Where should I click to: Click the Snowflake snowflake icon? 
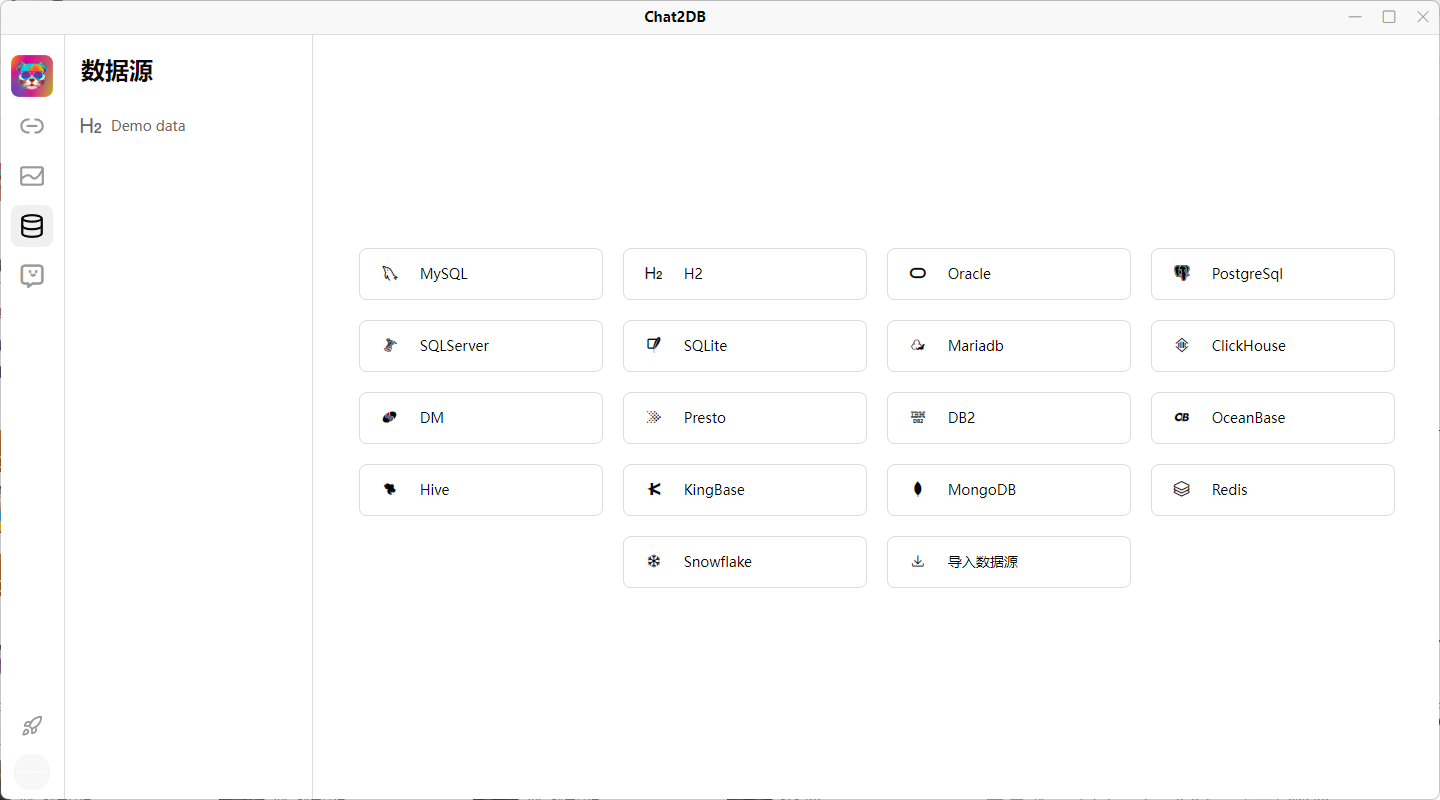[x=654, y=562]
